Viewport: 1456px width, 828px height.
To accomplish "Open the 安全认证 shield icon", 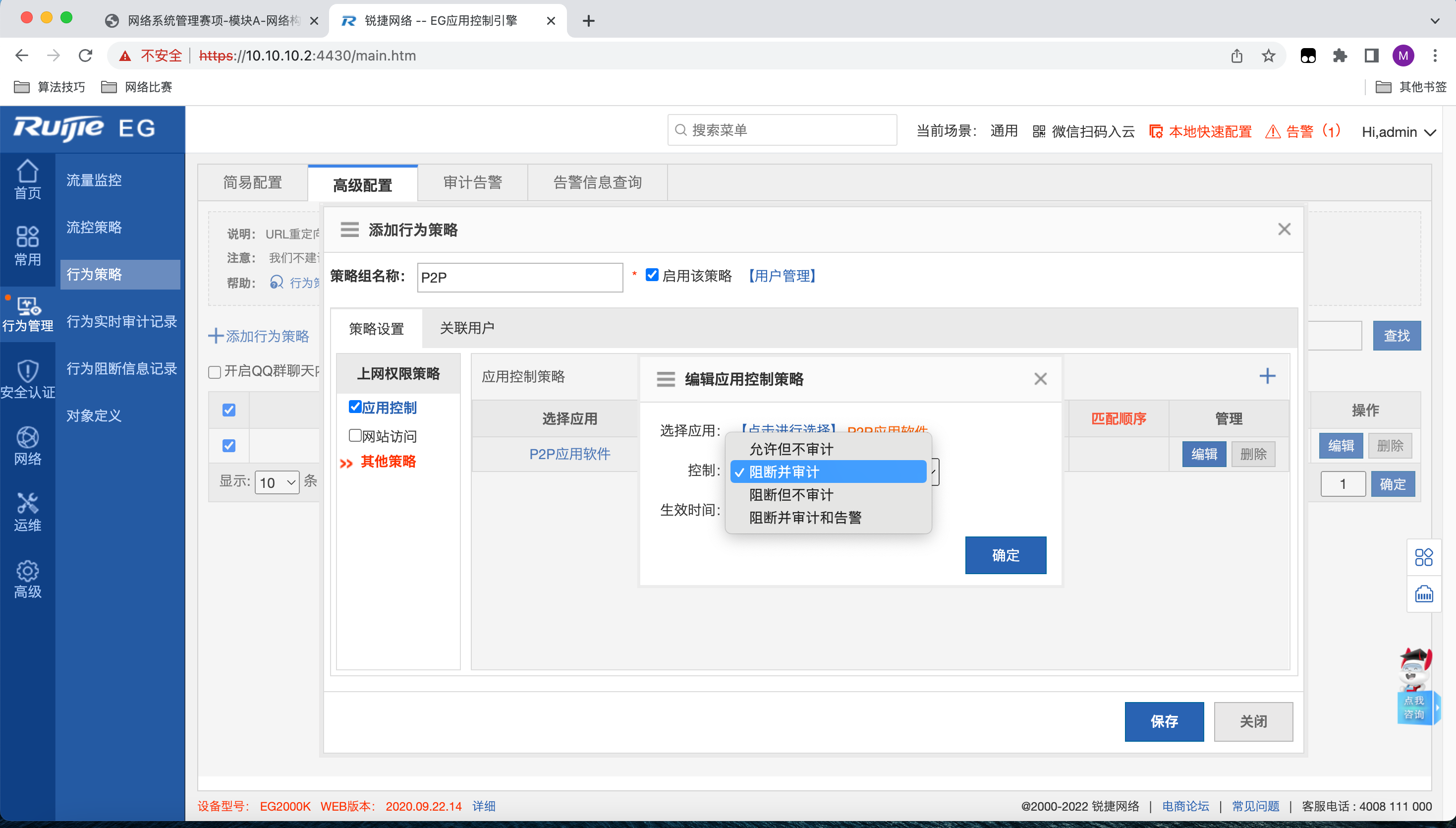I will [x=27, y=380].
